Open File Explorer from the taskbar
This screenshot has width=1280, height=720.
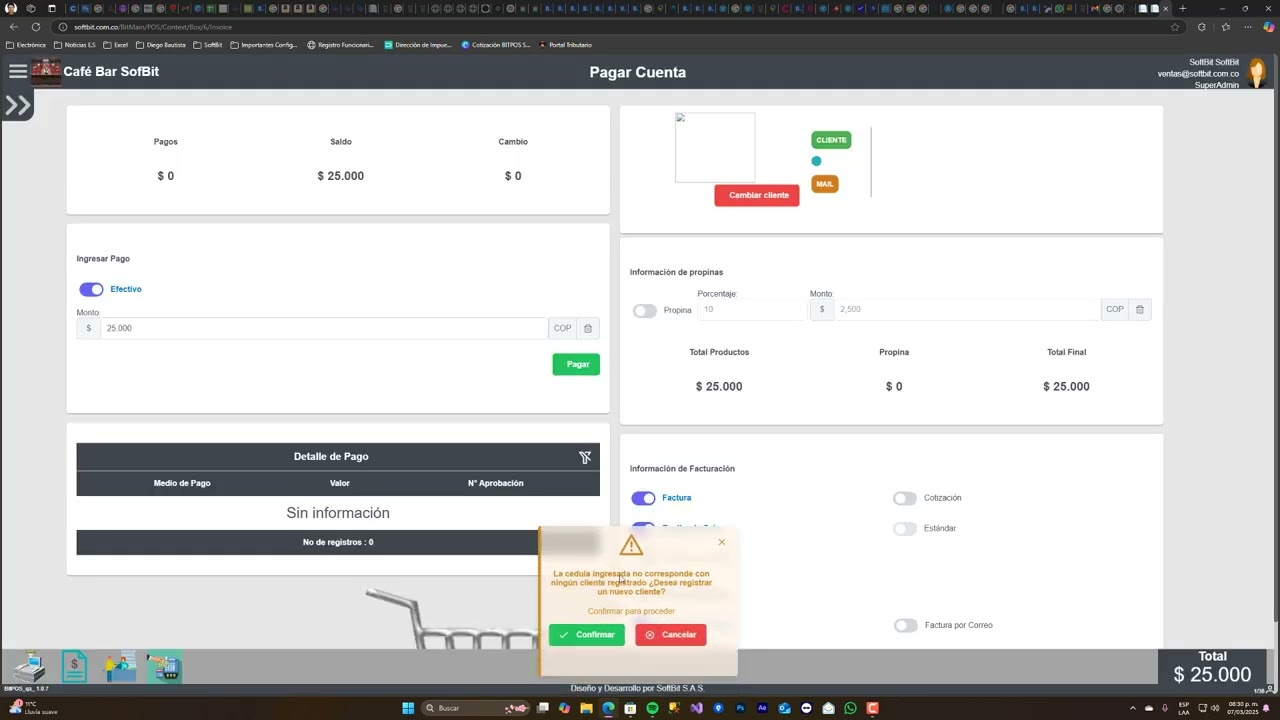pos(586,708)
